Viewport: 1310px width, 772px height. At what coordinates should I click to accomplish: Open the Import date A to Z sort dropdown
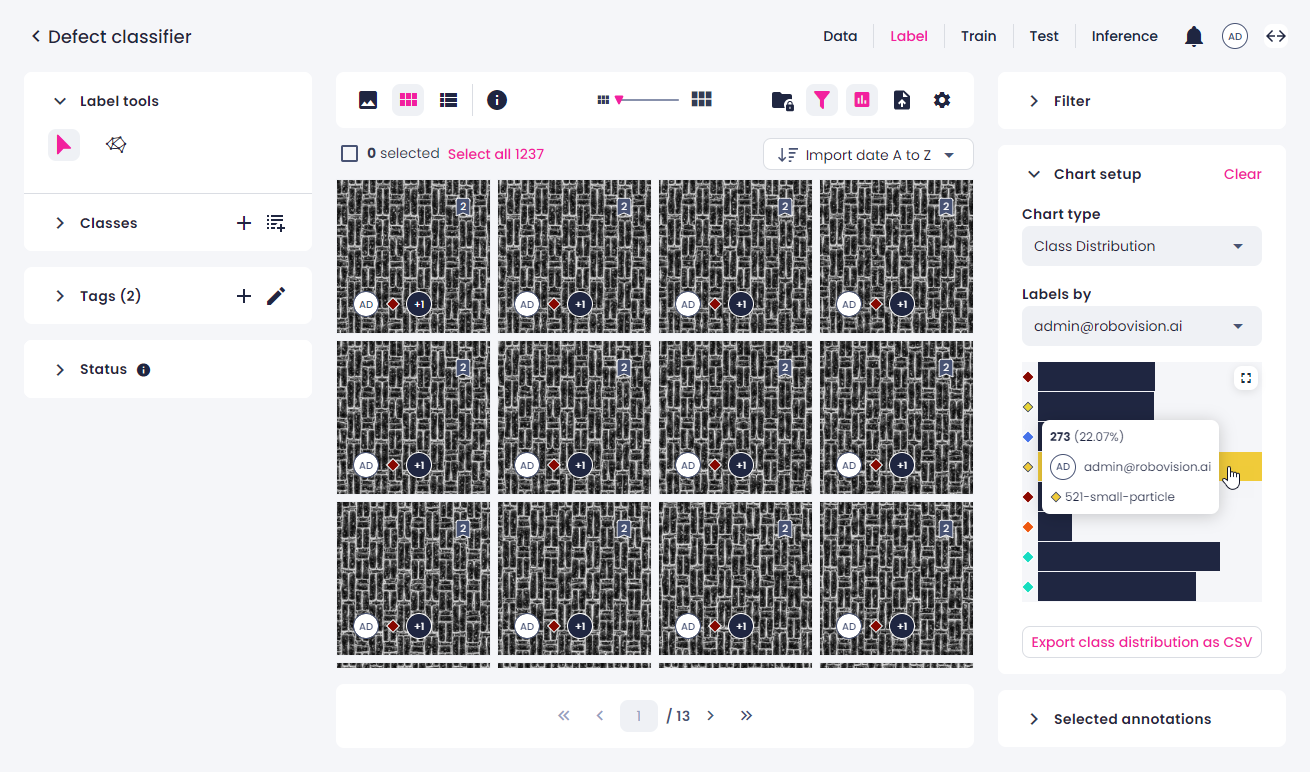[868, 155]
